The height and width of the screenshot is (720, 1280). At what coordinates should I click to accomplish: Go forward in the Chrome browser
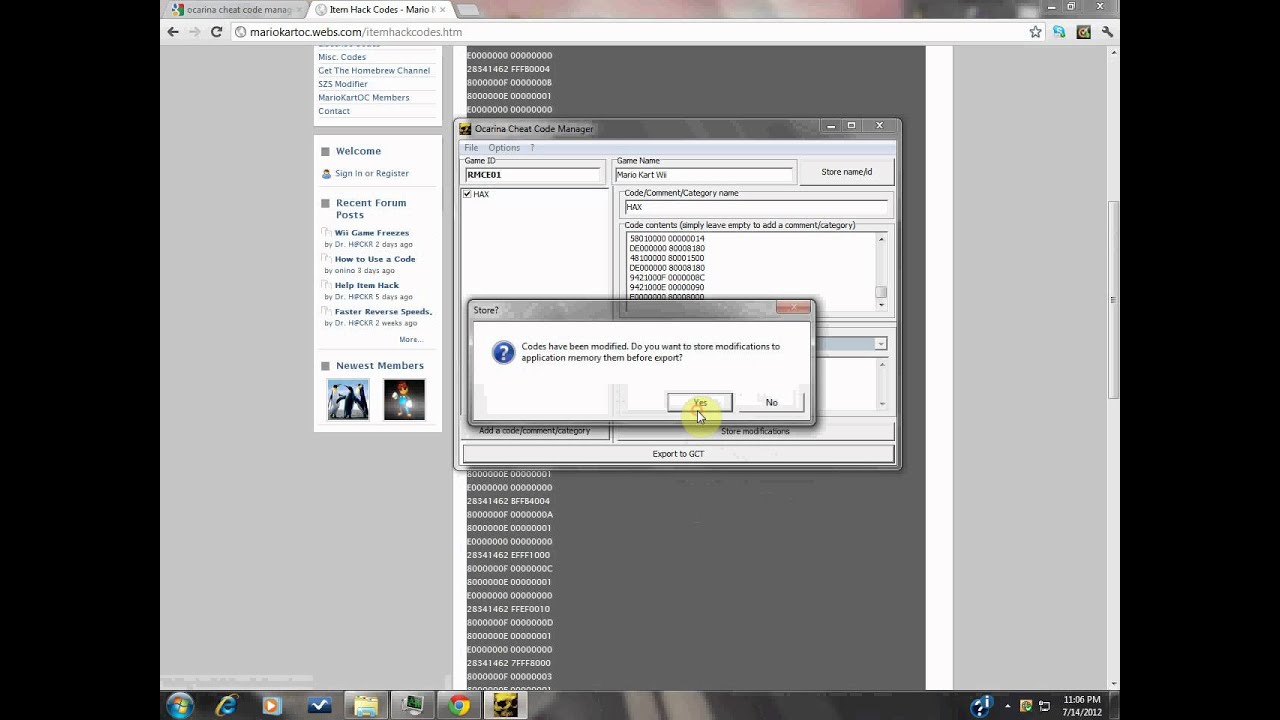click(194, 32)
